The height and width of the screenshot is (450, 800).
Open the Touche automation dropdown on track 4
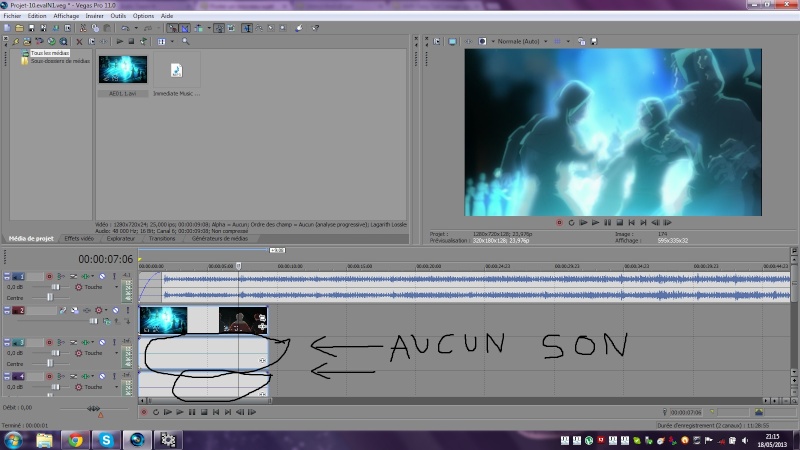tap(116, 387)
